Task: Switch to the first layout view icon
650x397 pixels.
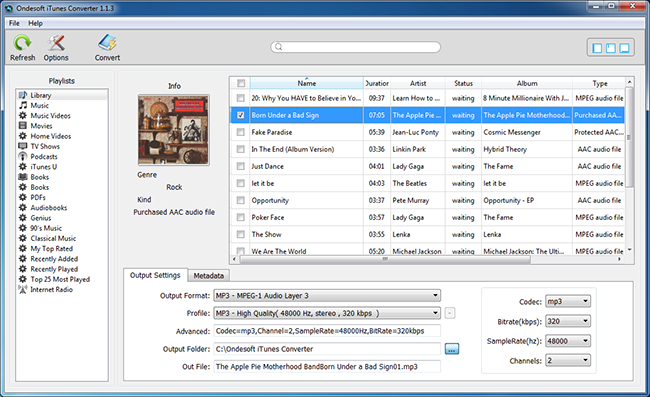Action: 597,48
